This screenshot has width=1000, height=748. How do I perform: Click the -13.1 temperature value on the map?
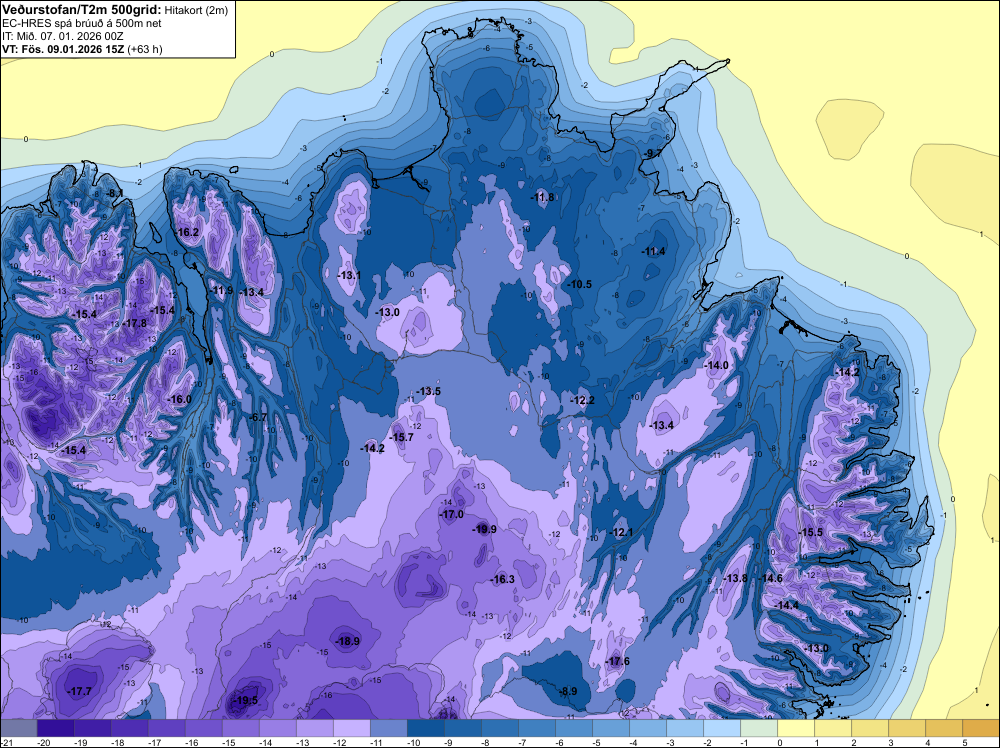349,275
